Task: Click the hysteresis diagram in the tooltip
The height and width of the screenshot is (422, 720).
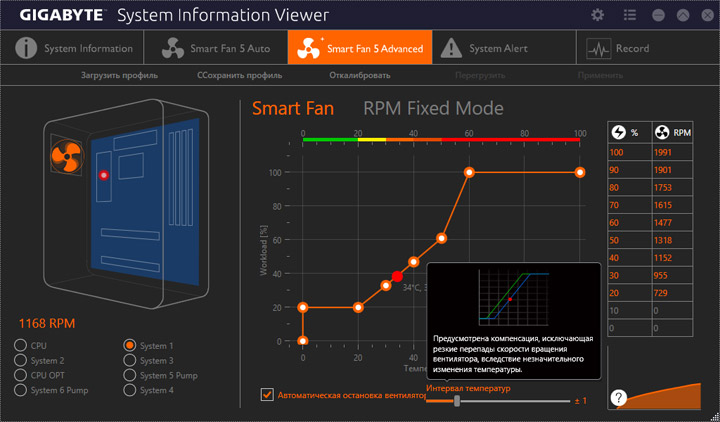Action: coord(514,297)
